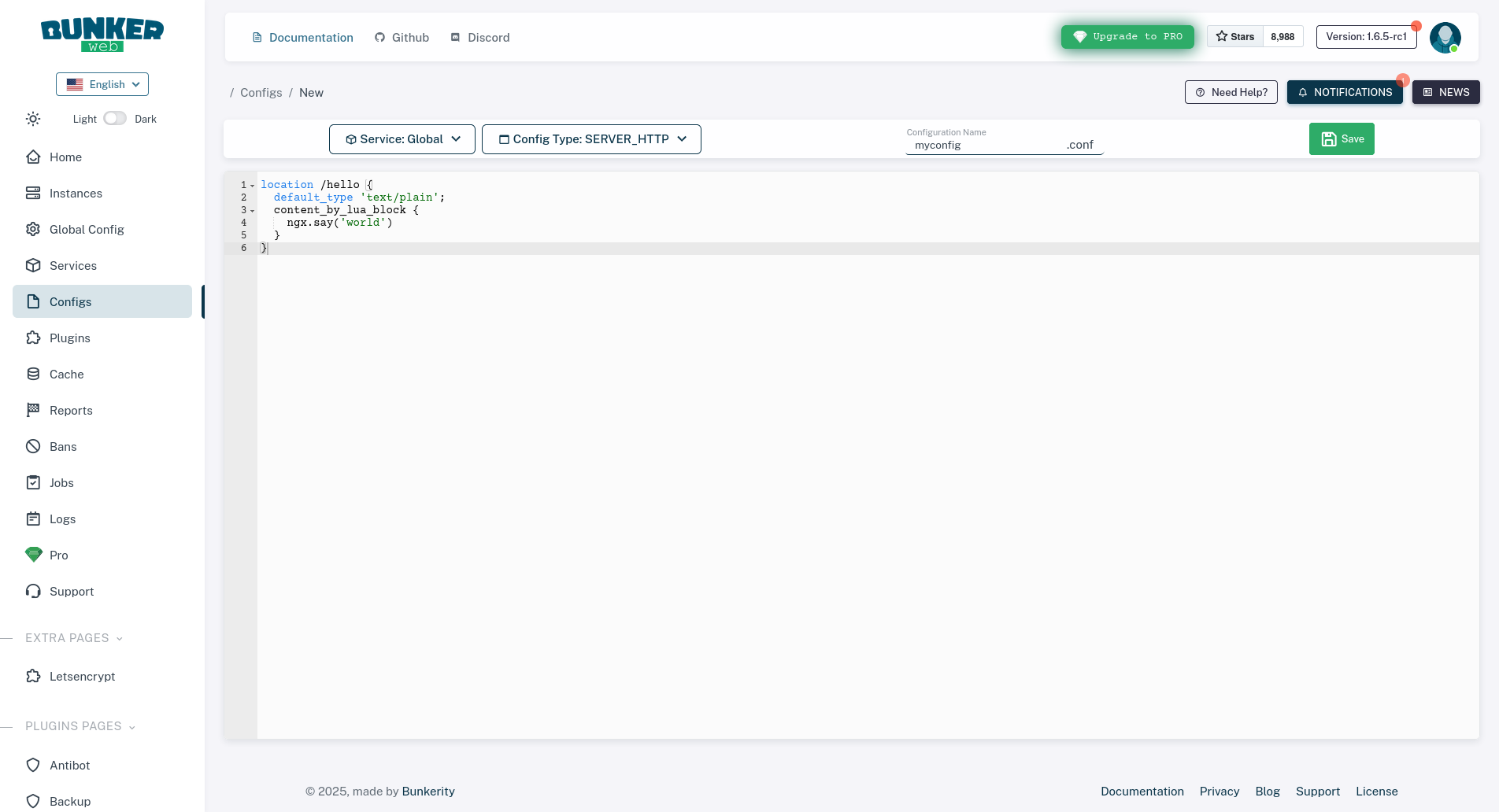Click the Save configuration button

(1342, 138)
